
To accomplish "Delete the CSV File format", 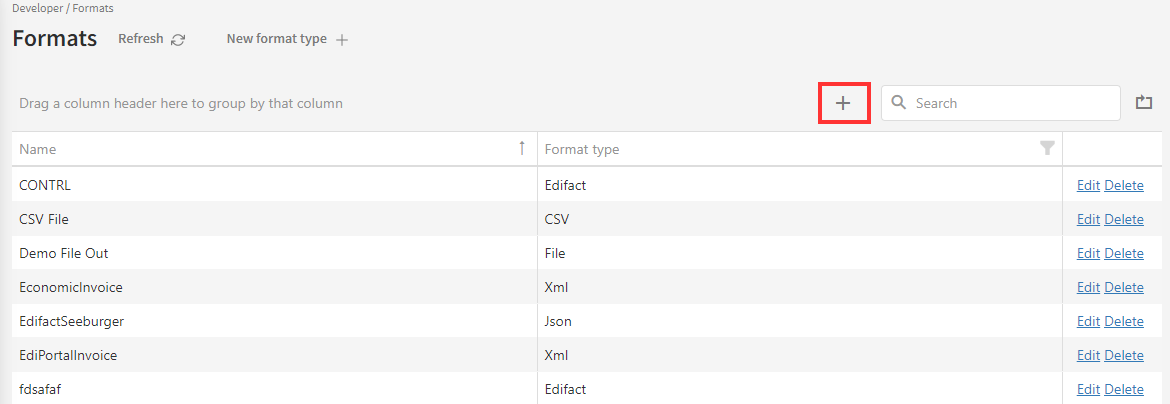I will click(x=1124, y=219).
